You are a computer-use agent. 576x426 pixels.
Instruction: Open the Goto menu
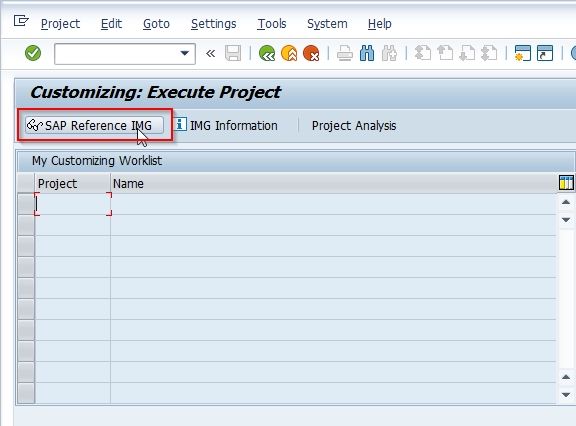click(156, 24)
